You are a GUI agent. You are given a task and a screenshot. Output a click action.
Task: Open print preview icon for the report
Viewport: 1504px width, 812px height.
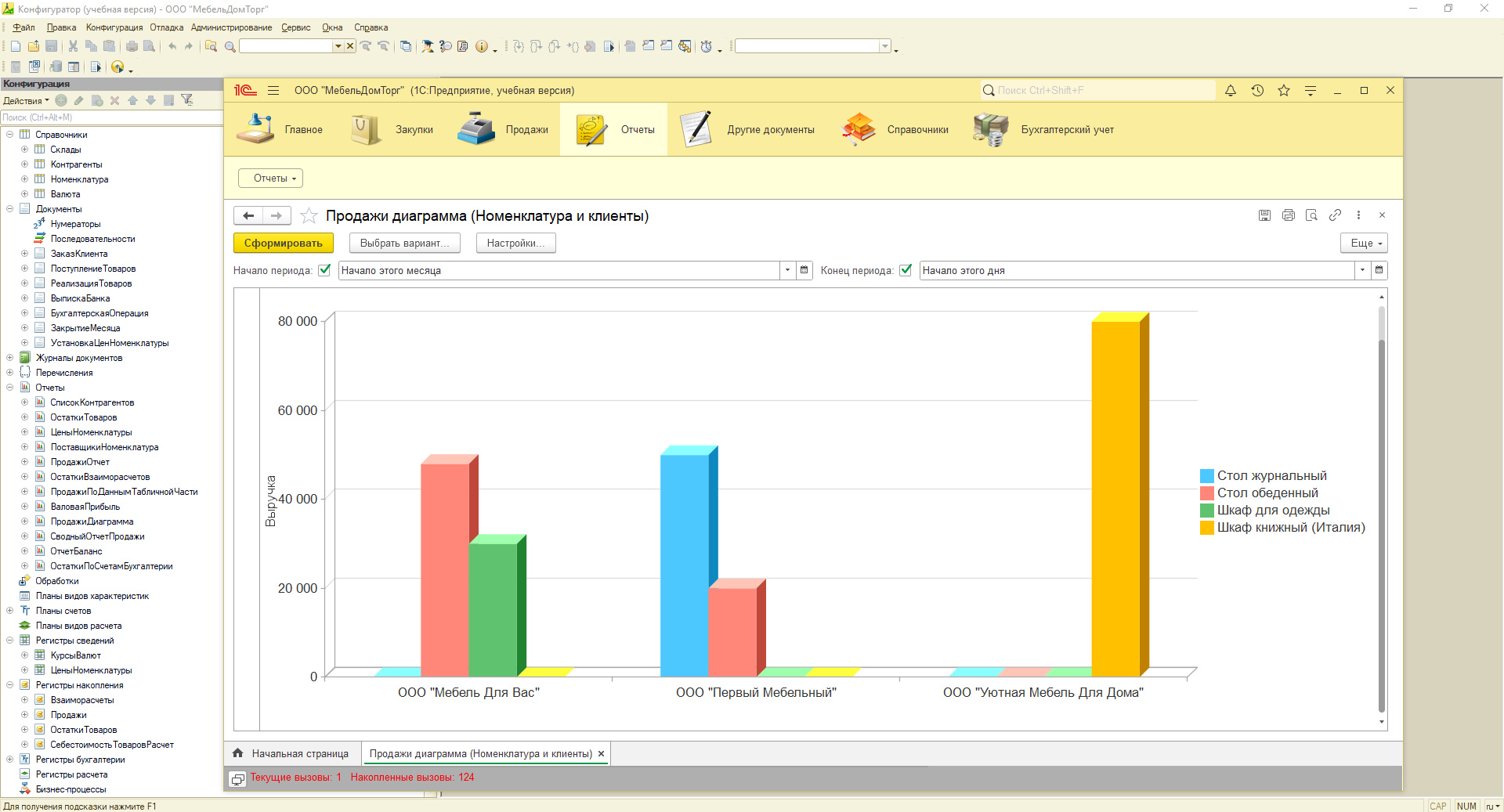(1311, 215)
